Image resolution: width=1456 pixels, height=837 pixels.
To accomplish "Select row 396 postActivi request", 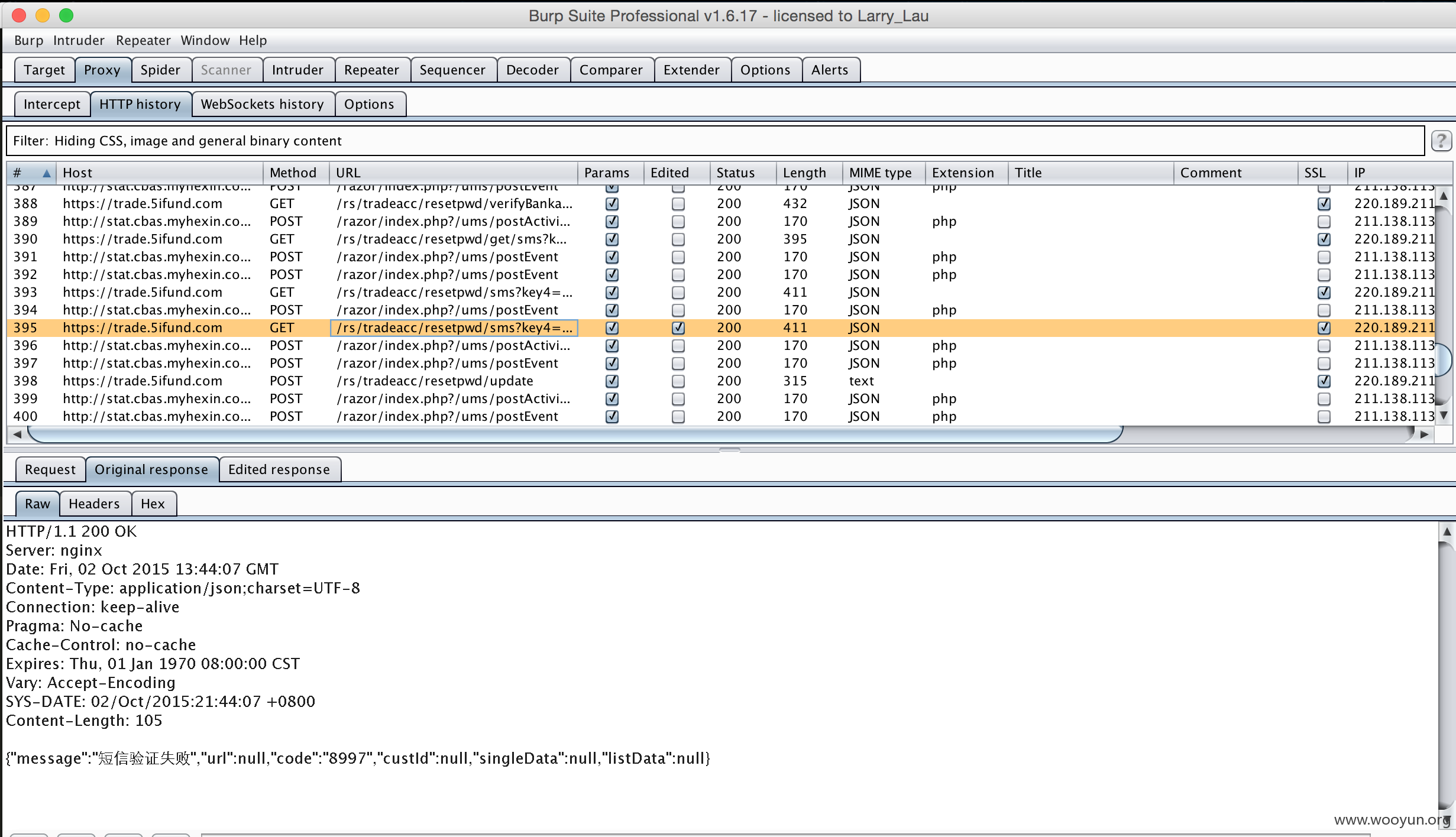I will (x=721, y=346).
